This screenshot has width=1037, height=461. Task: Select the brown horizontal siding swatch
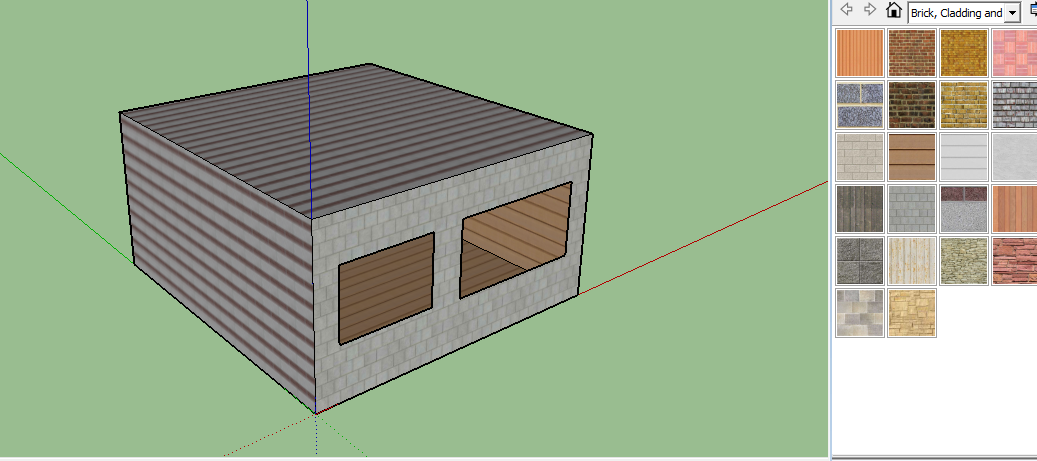tap(912, 157)
